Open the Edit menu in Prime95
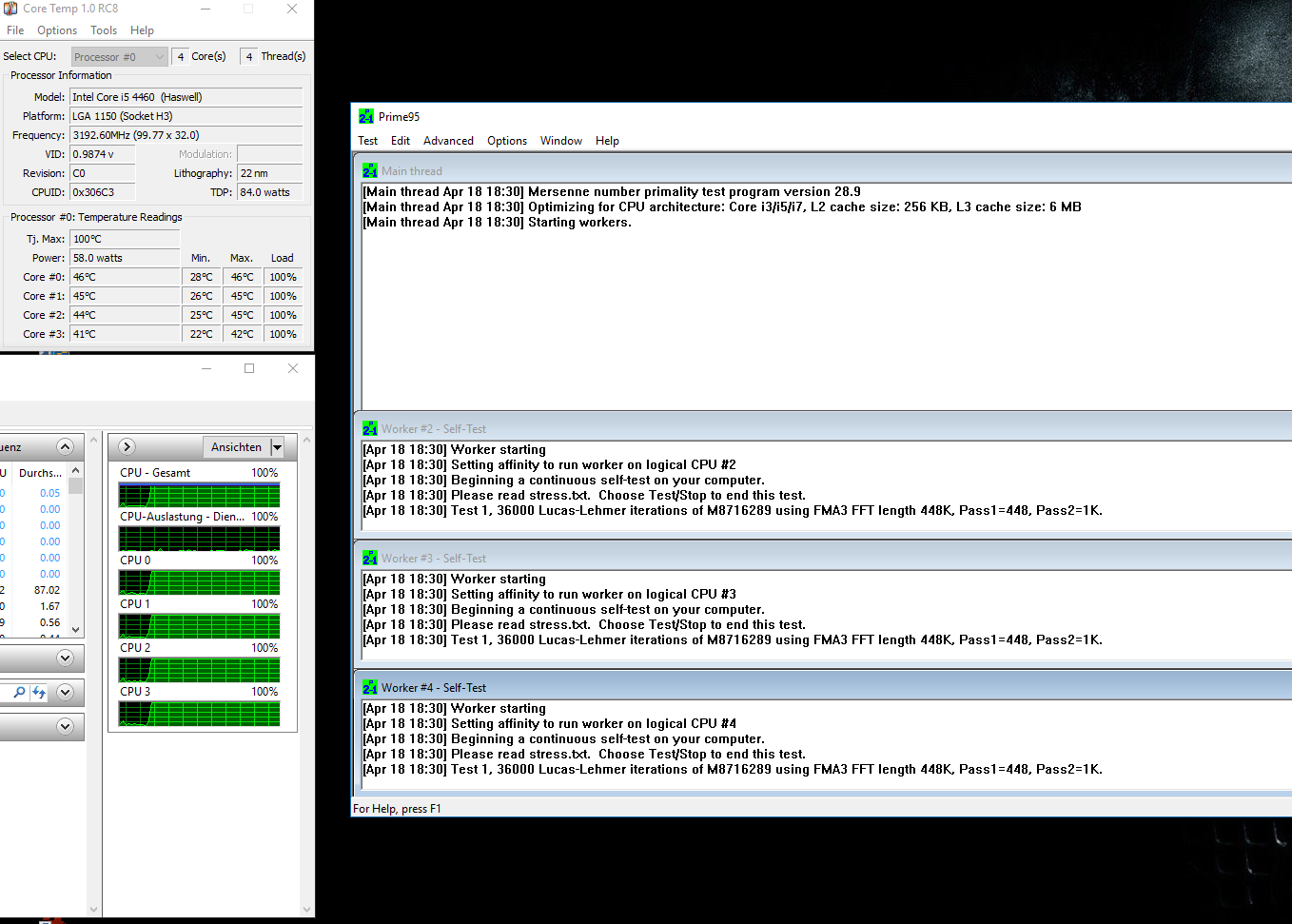Viewport: 1292px width, 924px height. (401, 141)
